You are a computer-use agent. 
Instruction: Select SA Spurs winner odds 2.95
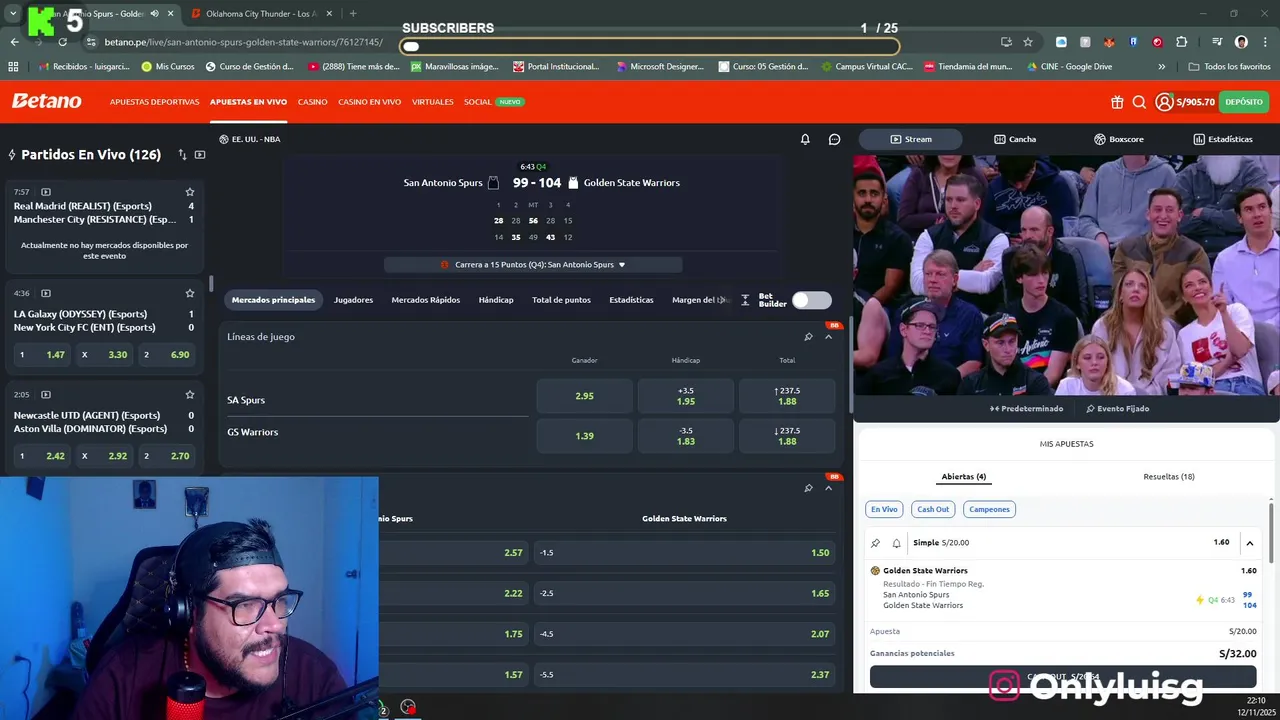click(x=585, y=396)
